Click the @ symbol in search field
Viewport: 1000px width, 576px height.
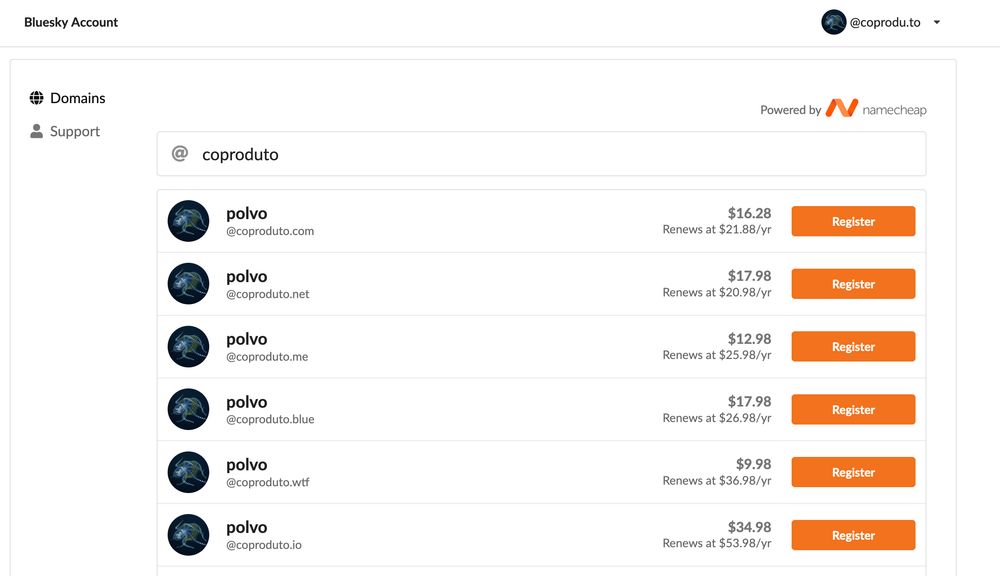pos(180,154)
